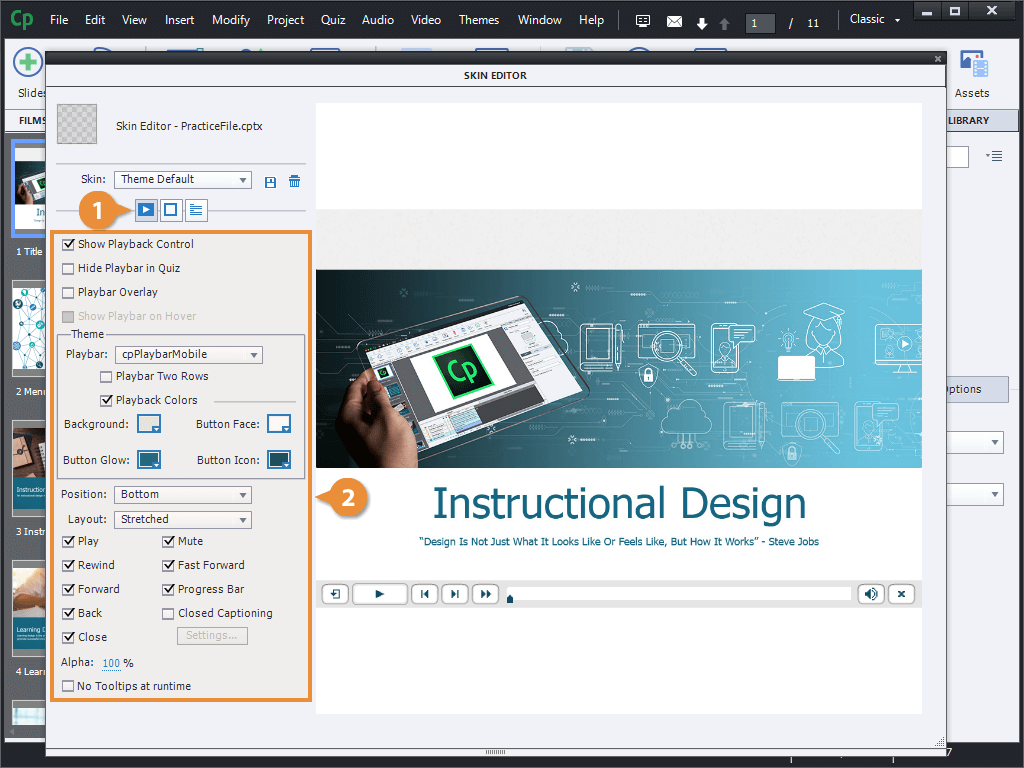1024x768 pixels.
Task: Open the Table of Contents tab icon
Action: point(196,210)
